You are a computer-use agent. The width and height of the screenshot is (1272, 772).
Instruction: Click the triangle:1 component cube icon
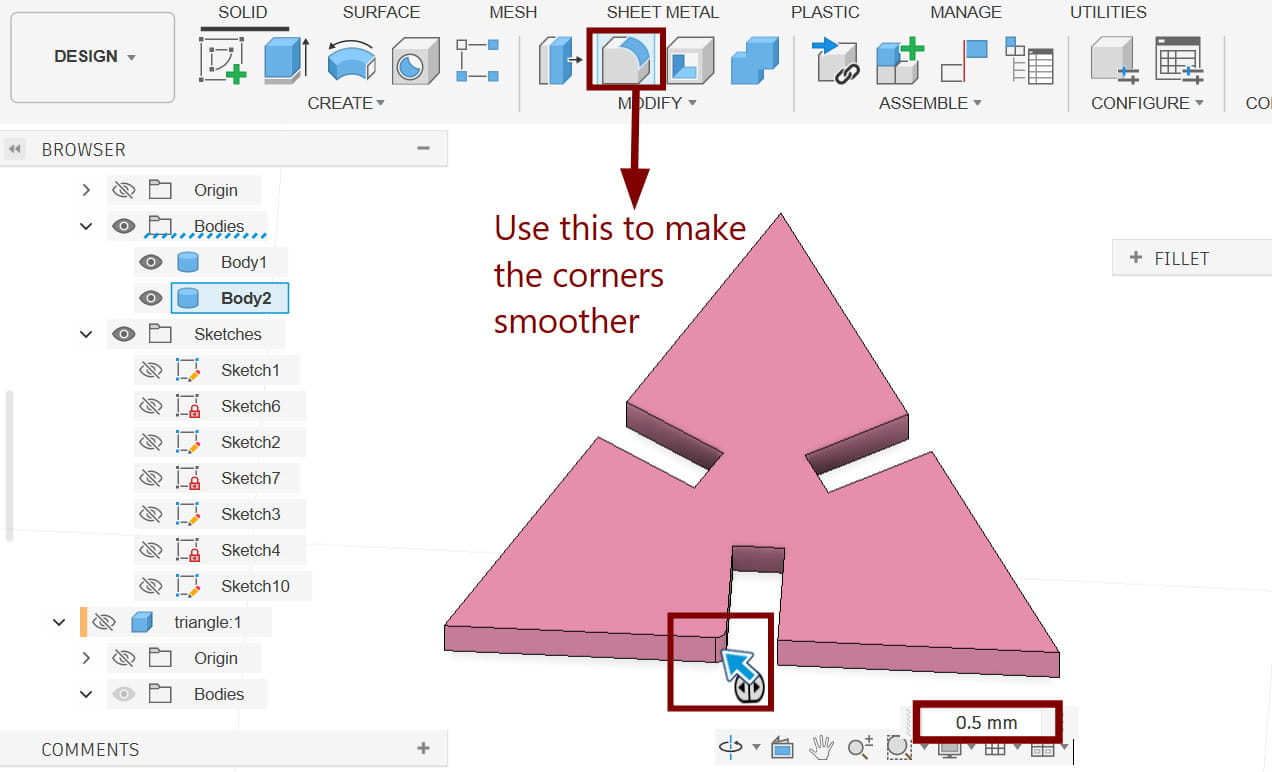(x=142, y=622)
